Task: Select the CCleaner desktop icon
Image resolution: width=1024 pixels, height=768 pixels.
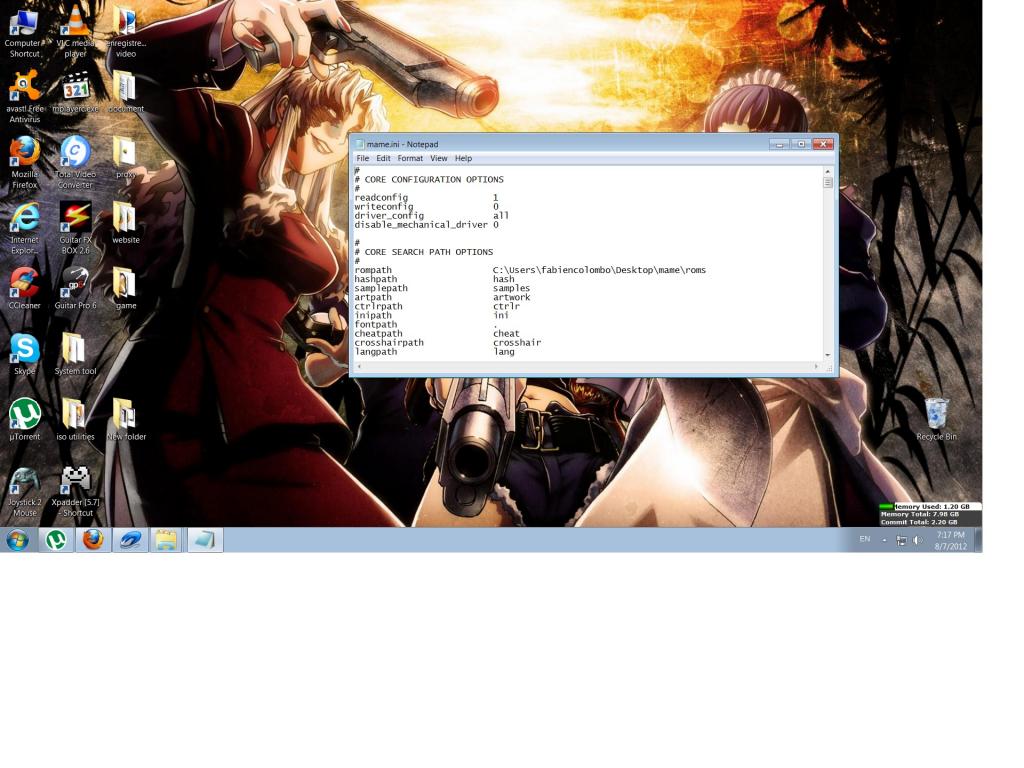Action: (x=24, y=289)
